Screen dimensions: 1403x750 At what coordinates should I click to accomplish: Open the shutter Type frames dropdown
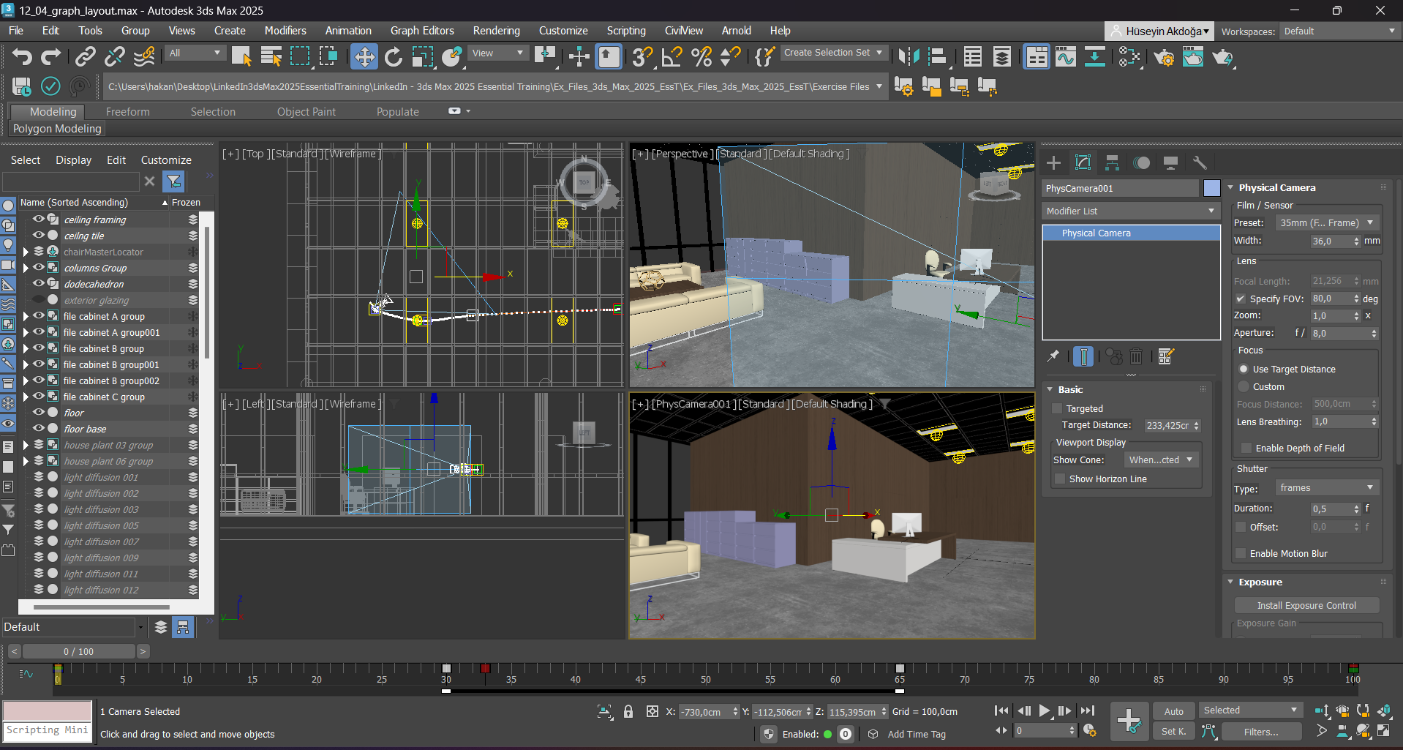pyautogui.click(x=1327, y=488)
